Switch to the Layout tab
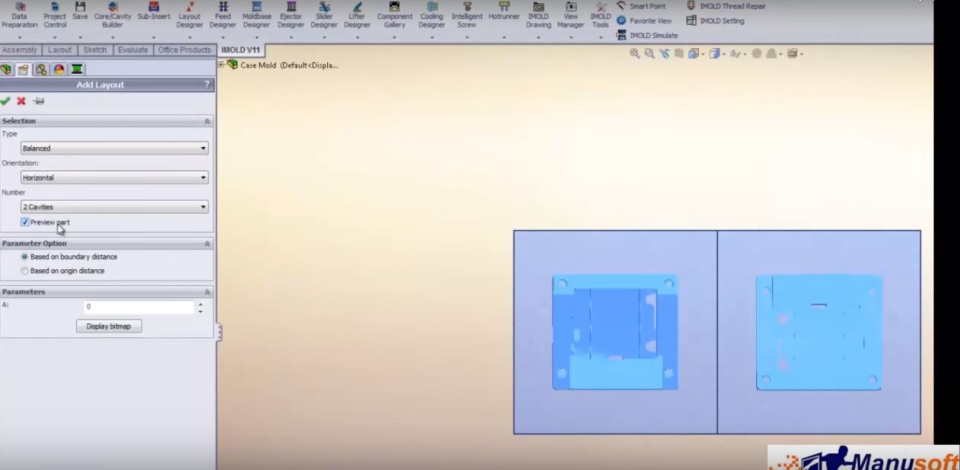The image size is (960, 470). point(59,50)
